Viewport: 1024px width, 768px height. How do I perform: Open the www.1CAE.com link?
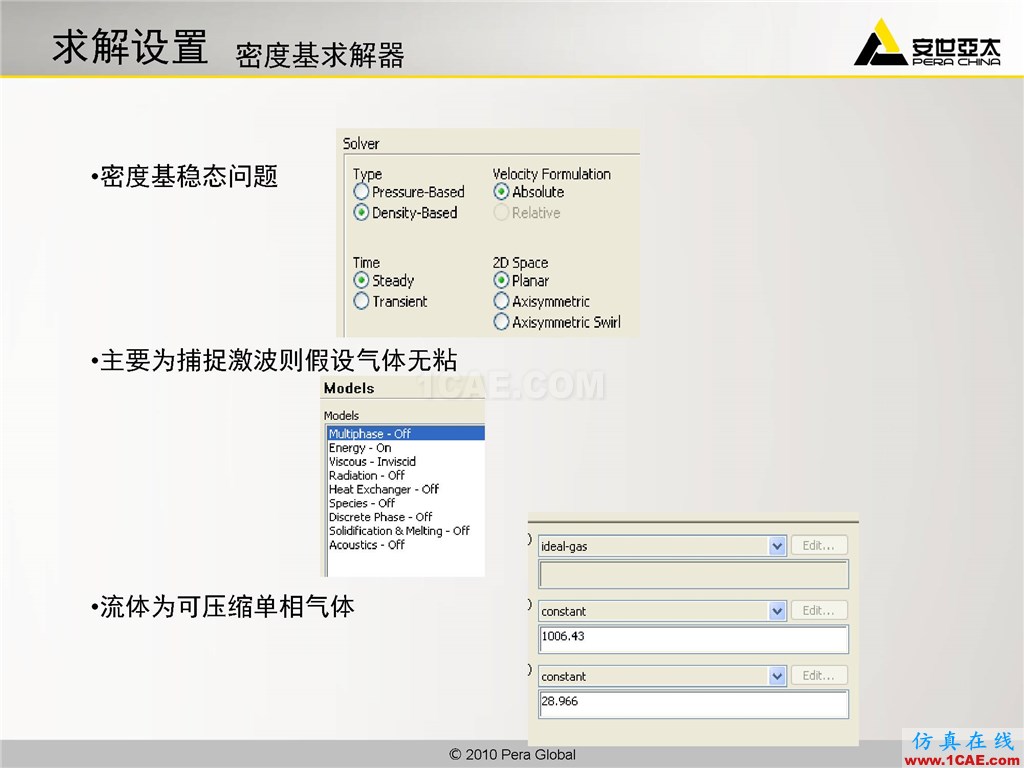[963, 761]
